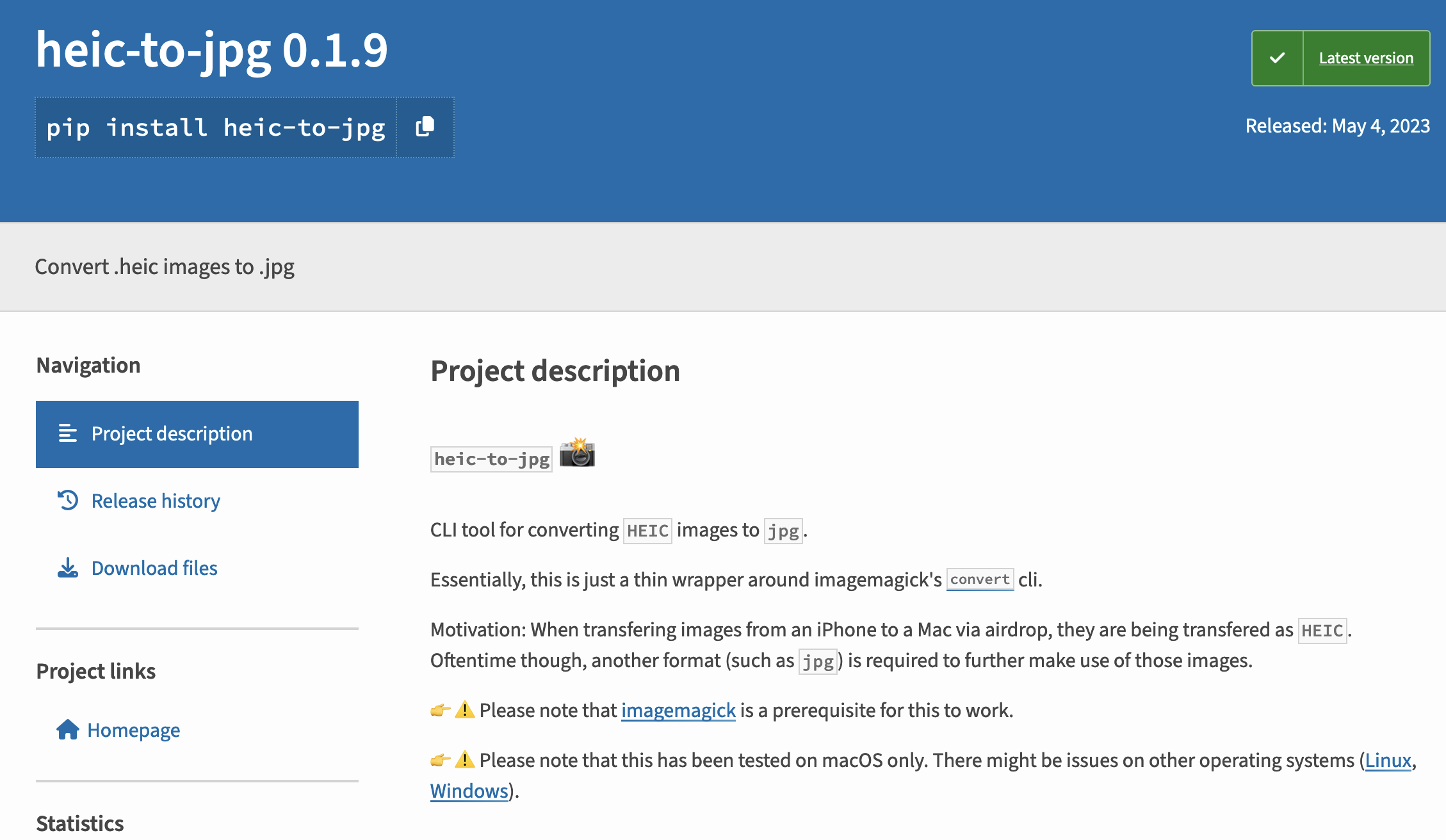
Task: Click the Released: May 4, 2023 date
Action: click(1337, 125)
